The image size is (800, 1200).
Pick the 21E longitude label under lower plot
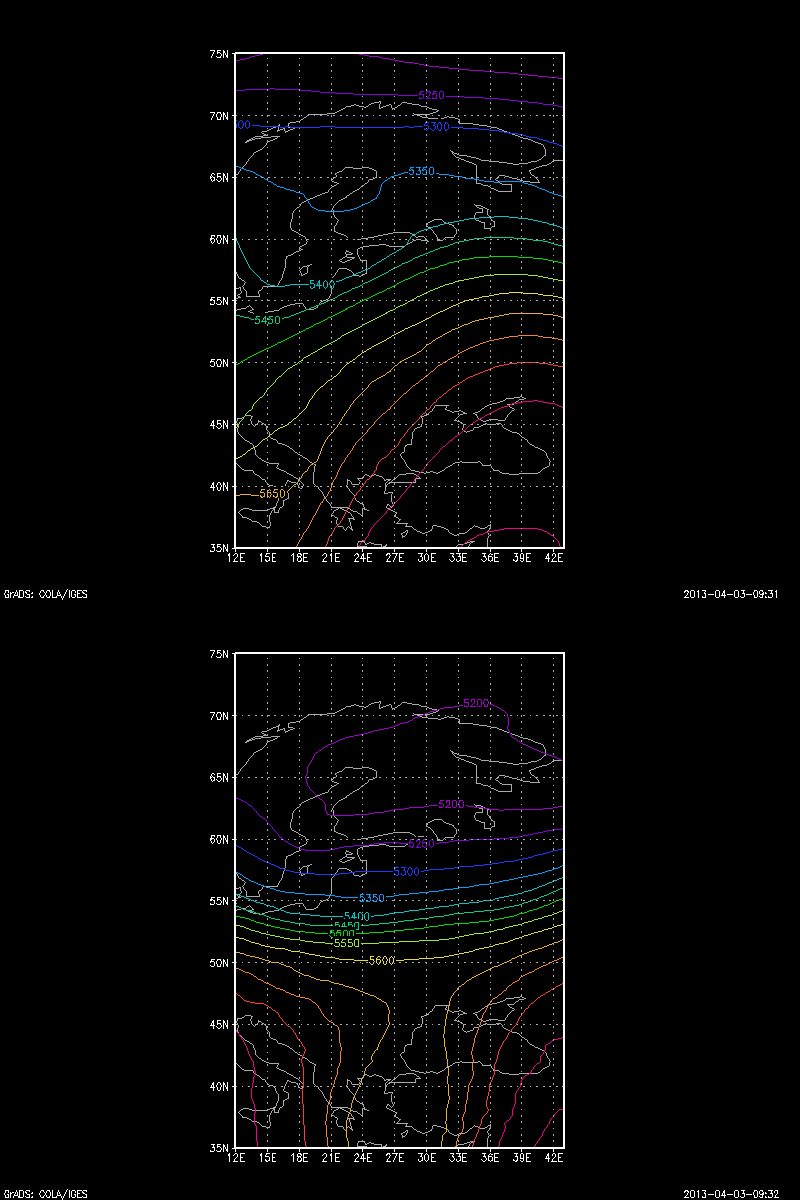(x=331, y=1158)
